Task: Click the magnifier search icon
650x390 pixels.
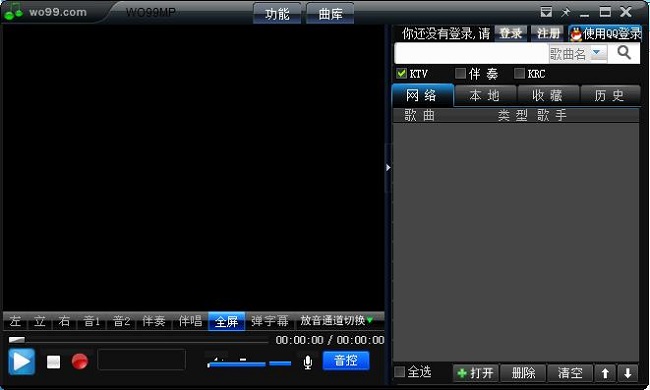Action: pos(624,53)
